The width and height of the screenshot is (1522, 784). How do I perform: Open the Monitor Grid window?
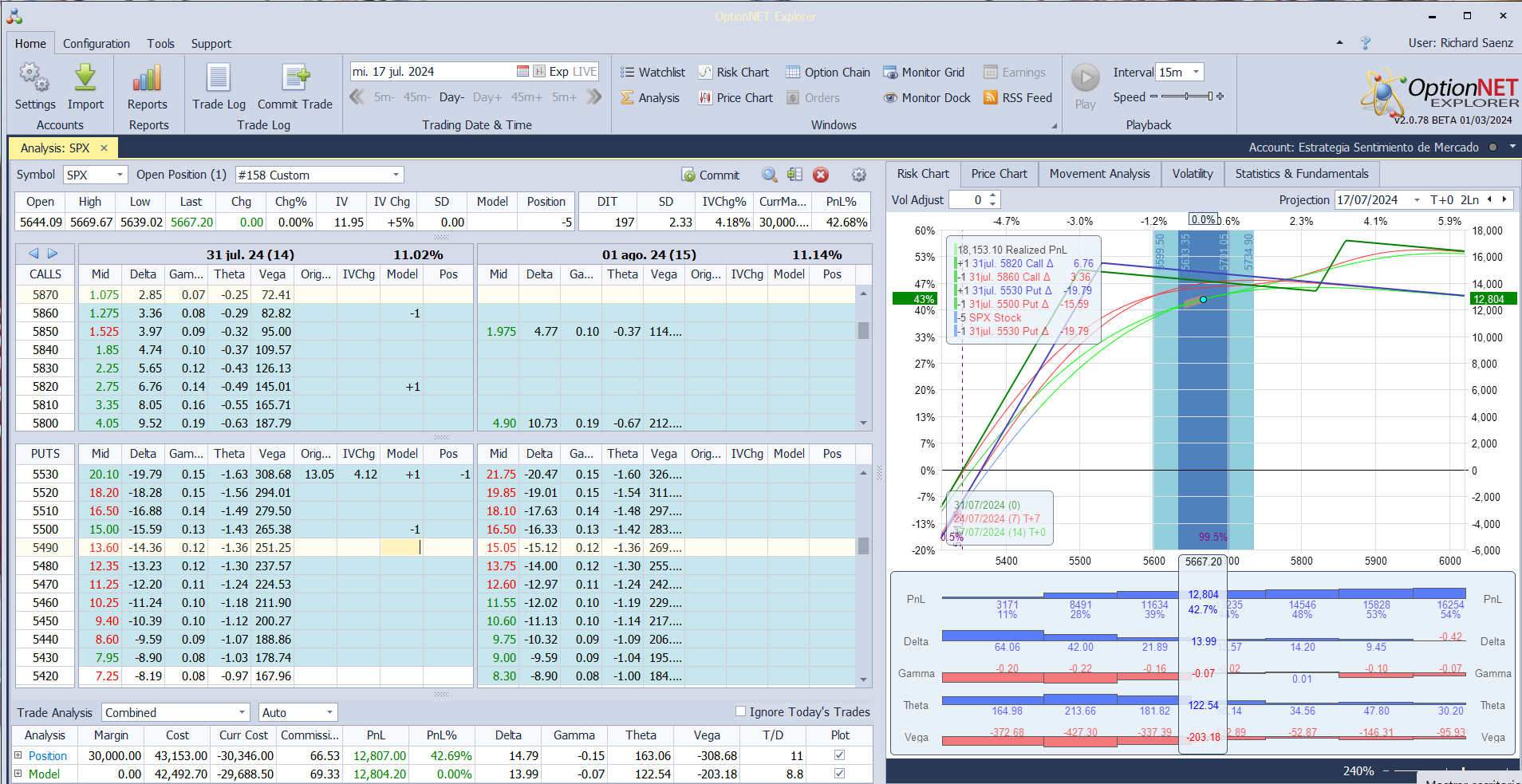click(923, 73)
